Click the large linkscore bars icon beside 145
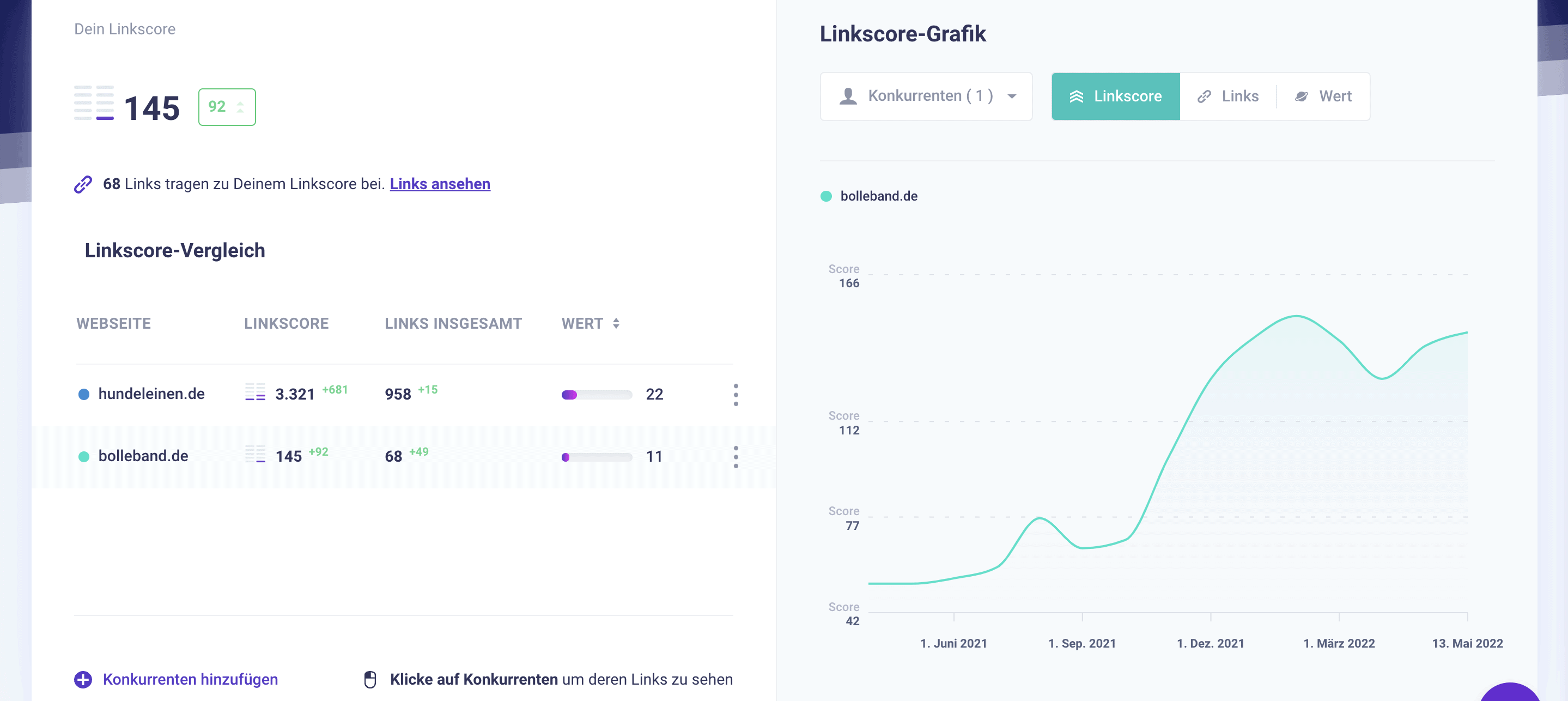Screen dimensions: 1568x701 [x=94, y=103]
